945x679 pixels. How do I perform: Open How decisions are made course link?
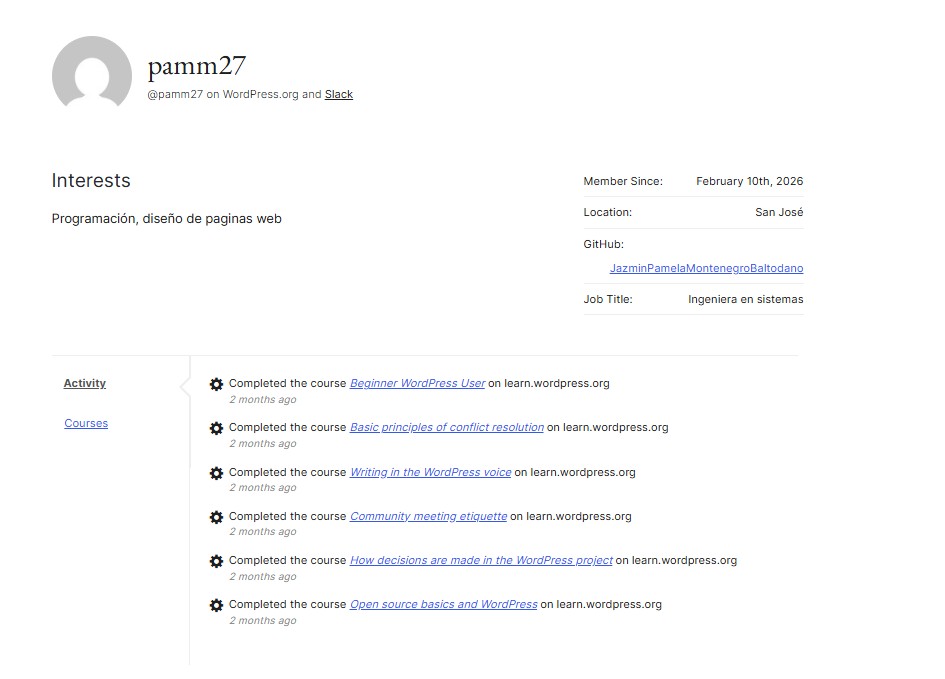click(x=481, y=560)
